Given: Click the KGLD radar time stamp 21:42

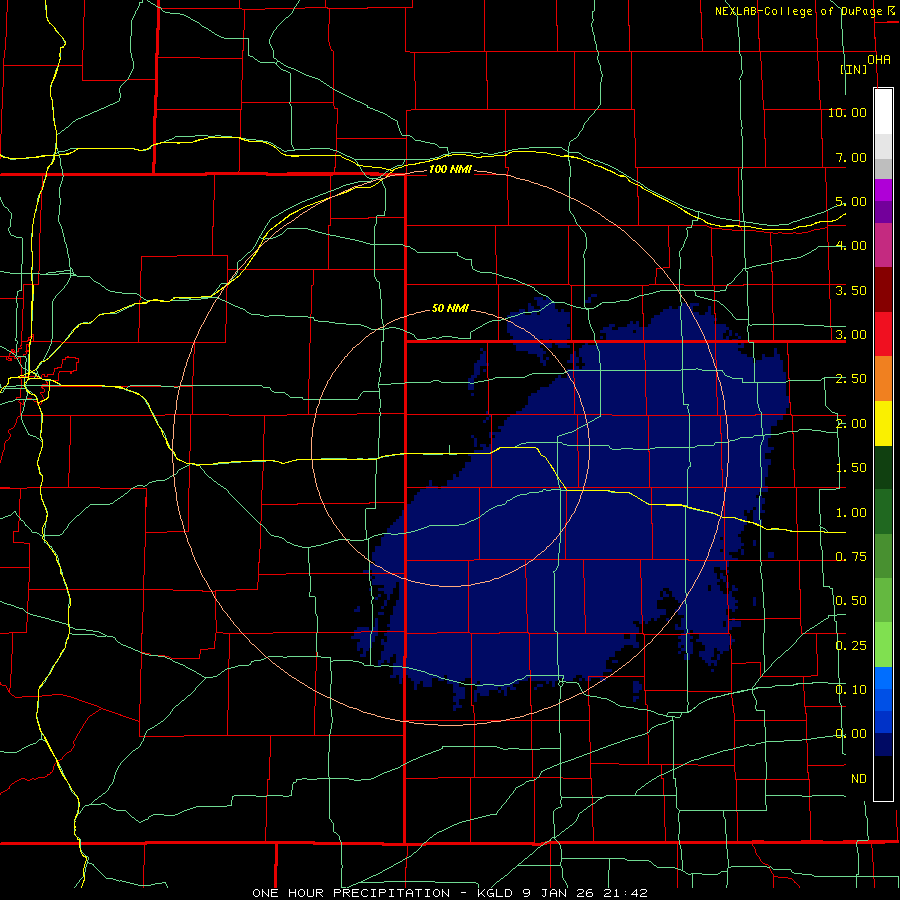Looking at the screenshot, I should [x=626, y=893].
